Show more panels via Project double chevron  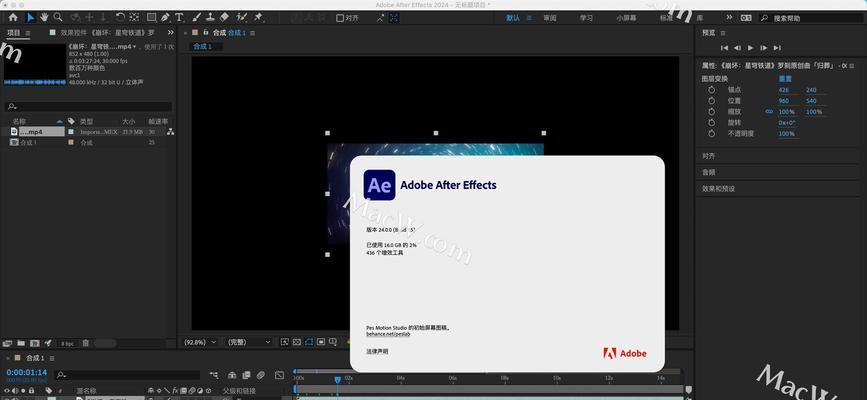pyautogui.click(x=170, y=33)
